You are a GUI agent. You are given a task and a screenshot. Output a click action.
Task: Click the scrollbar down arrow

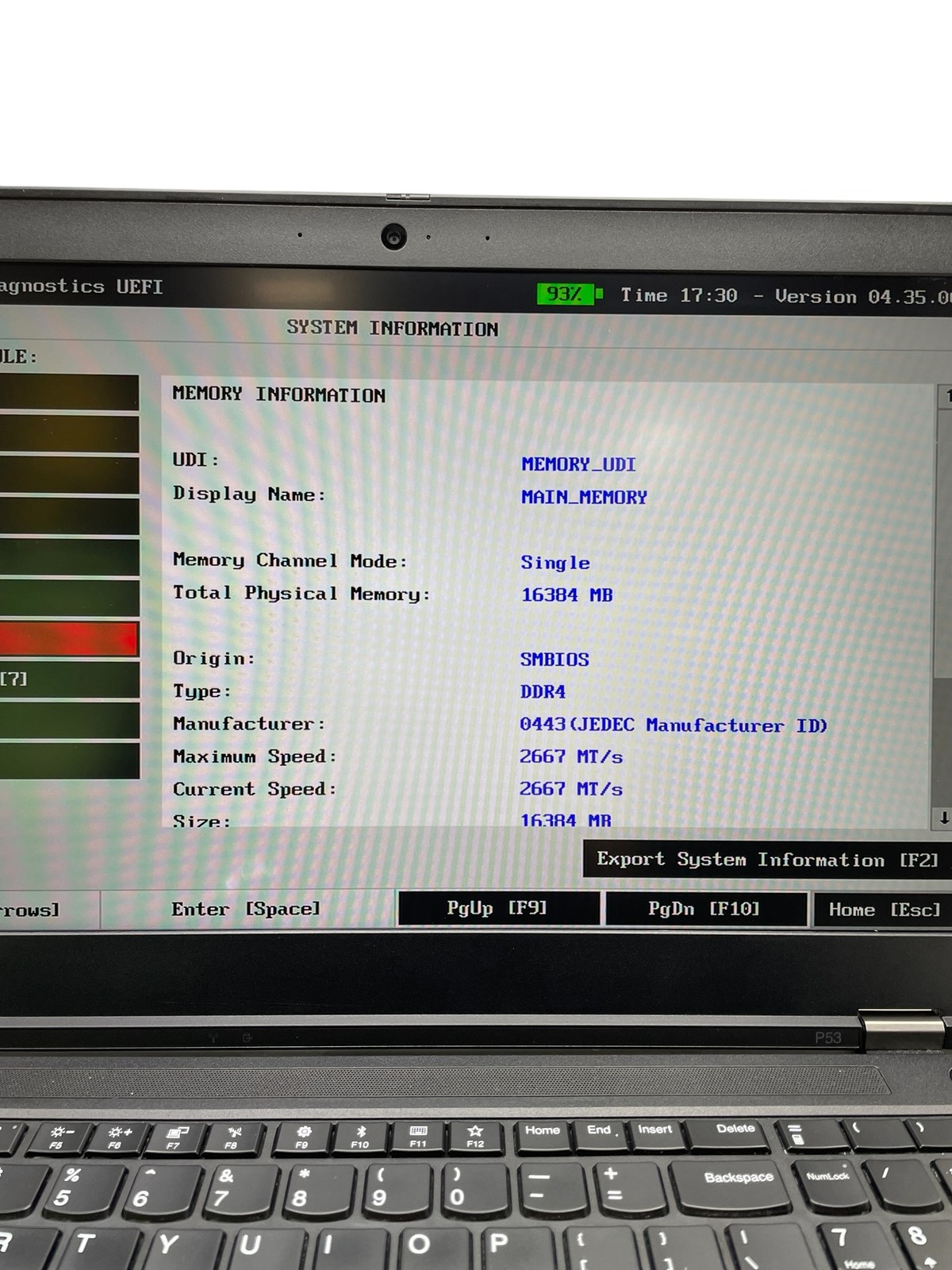pos(944,817)
